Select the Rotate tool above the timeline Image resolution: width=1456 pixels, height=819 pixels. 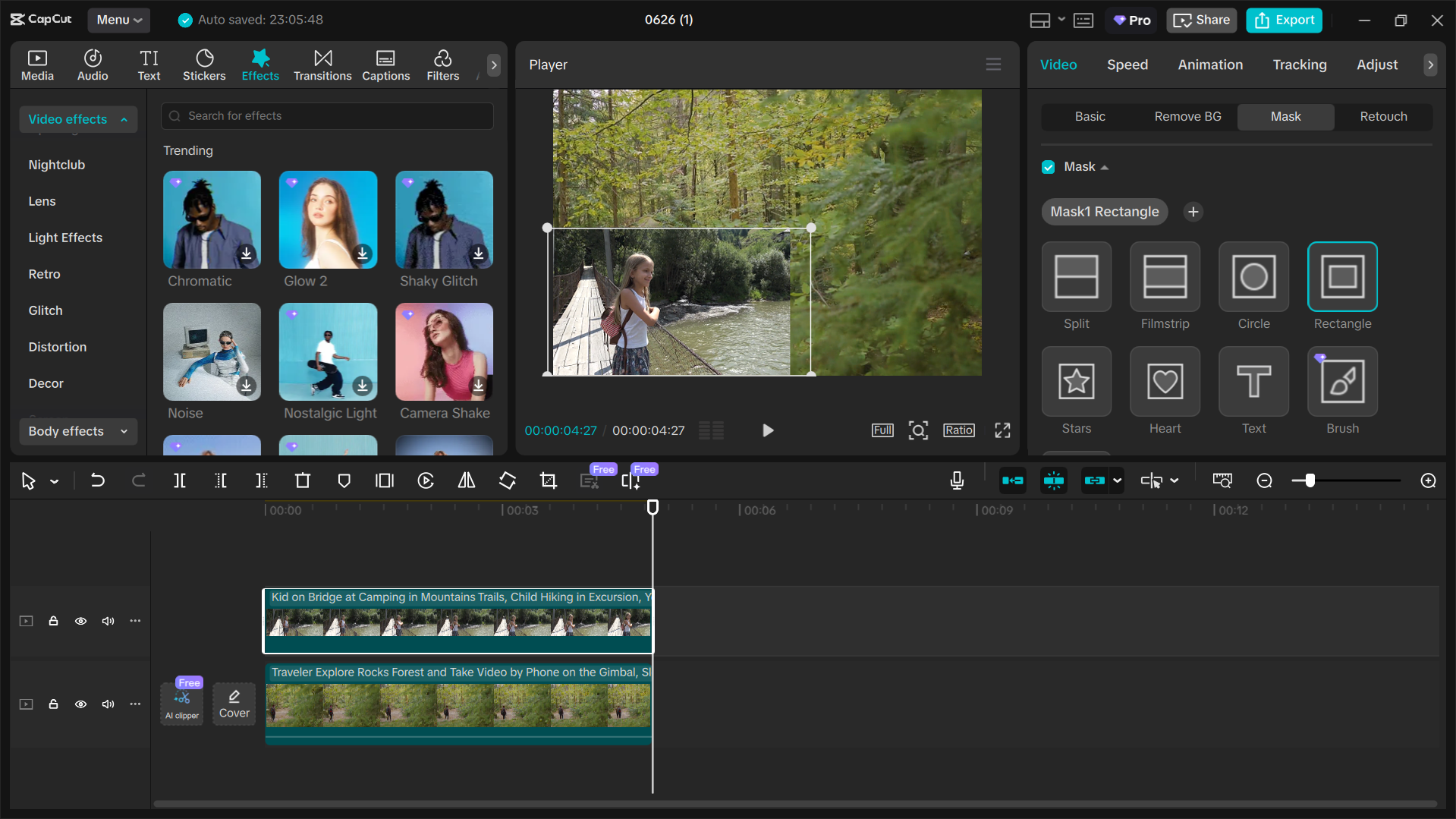(x=507, y=480)
